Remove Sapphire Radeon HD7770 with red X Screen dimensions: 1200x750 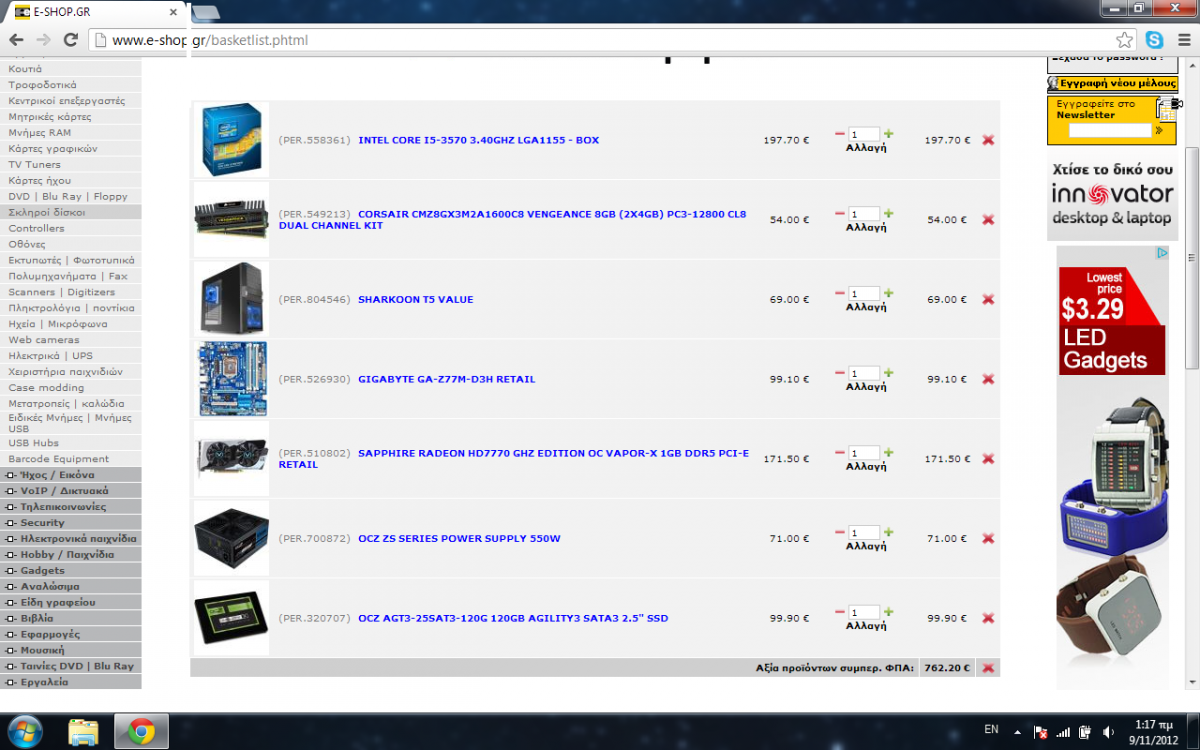point(988,459)
